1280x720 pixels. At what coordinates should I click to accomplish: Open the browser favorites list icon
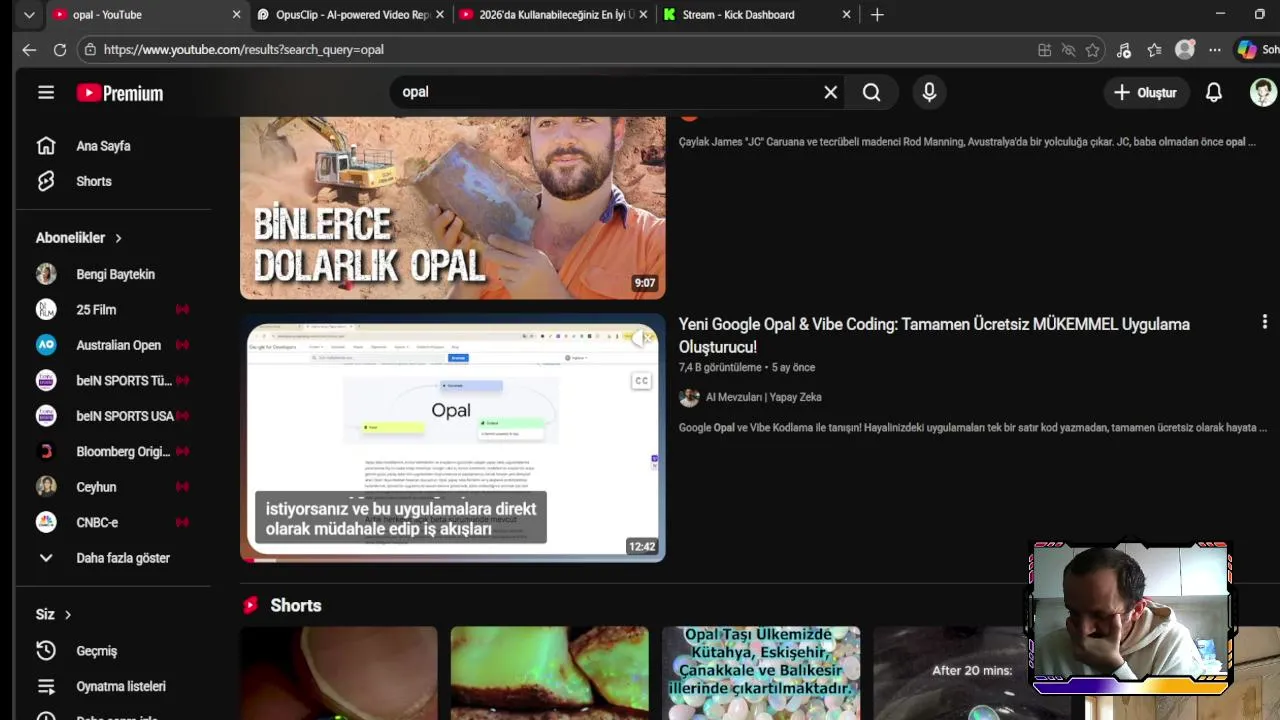click(1154, 50)
